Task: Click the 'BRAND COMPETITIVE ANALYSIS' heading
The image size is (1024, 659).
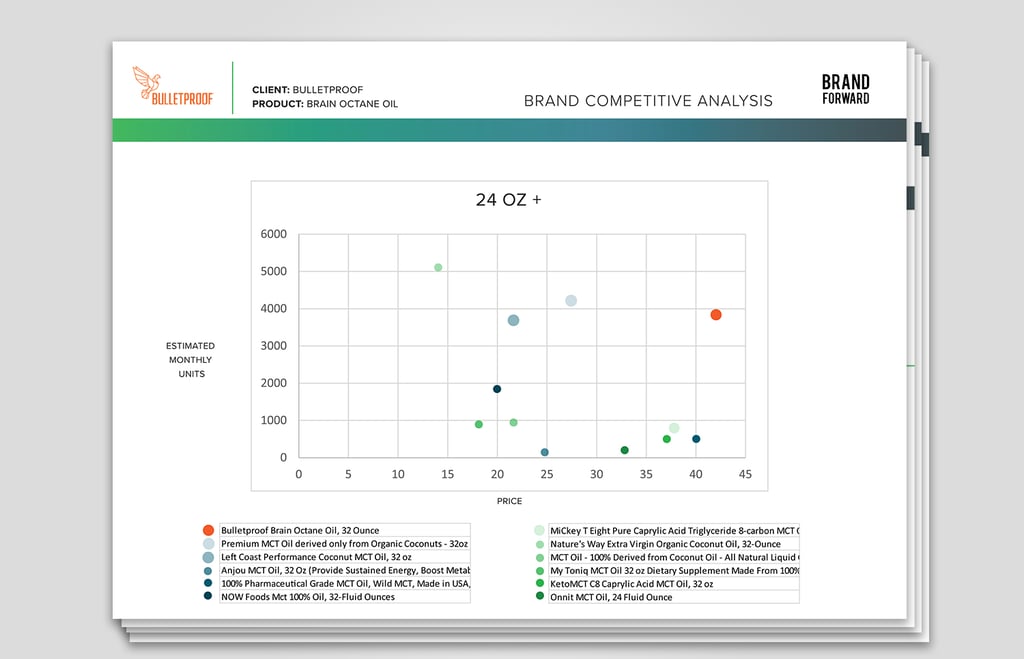Action: pyautogui.click(x=648, y=101)
